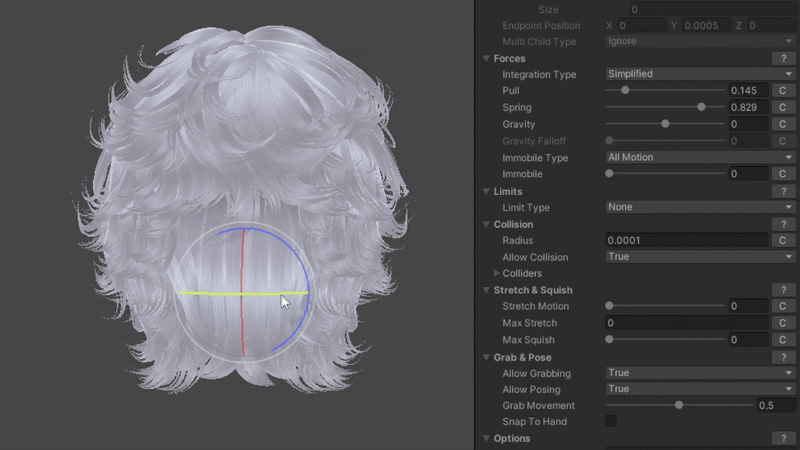
Task: Open the Immobile Type dropdown
Action: 699,157
